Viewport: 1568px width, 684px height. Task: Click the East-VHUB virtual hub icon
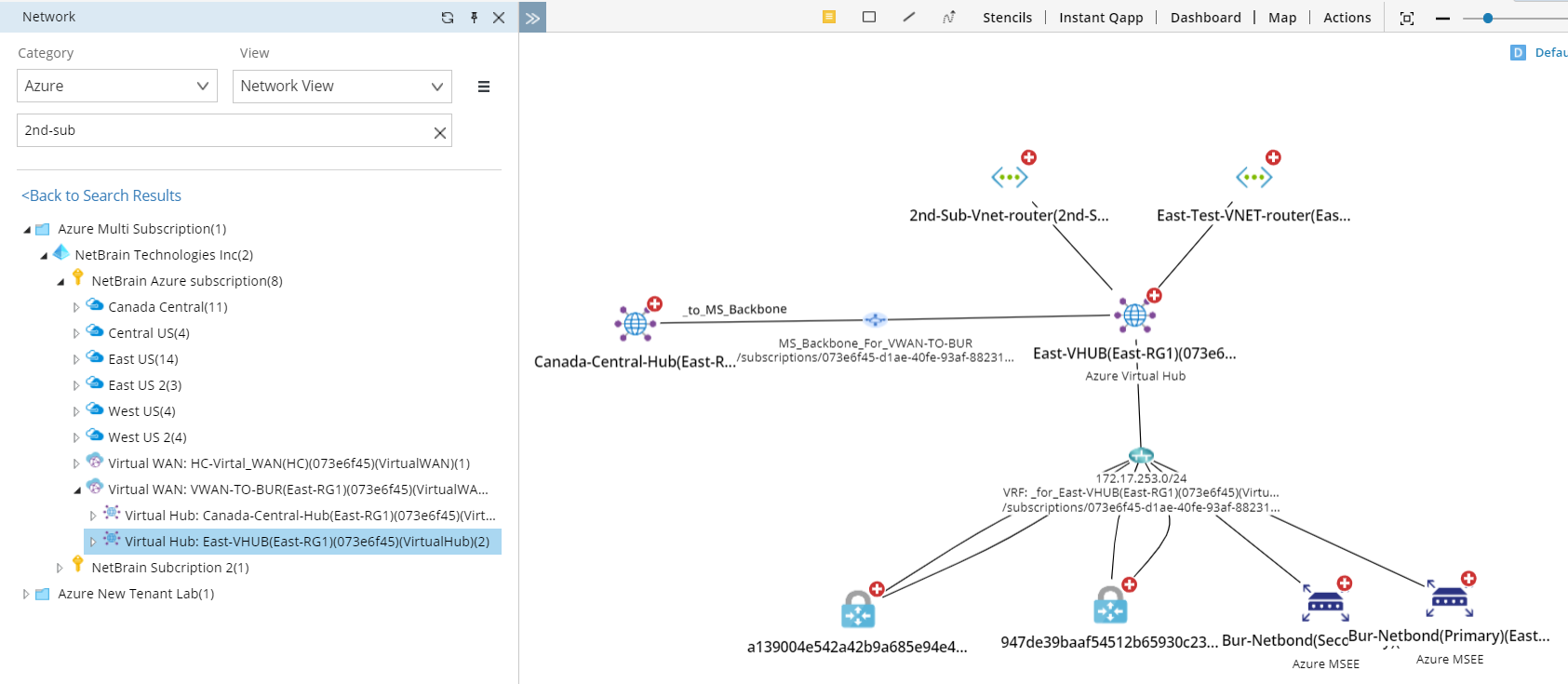1135,316
